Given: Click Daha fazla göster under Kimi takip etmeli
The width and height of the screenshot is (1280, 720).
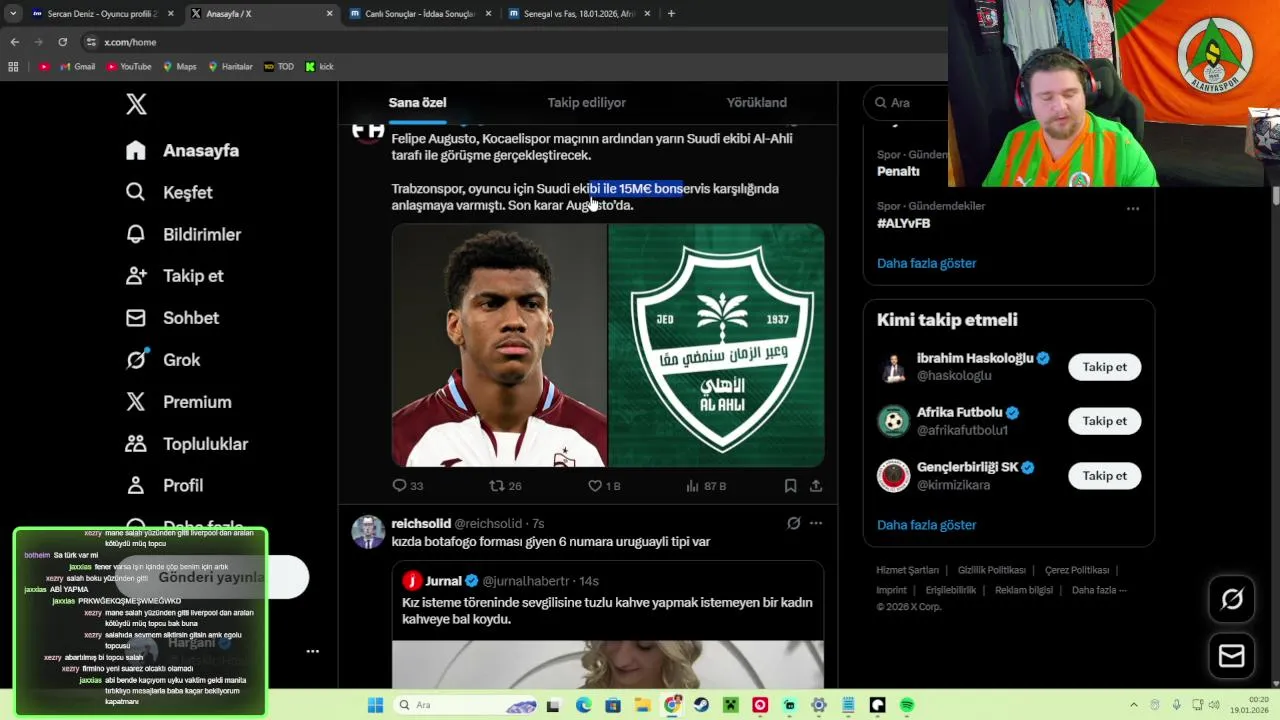Looking at the screenshot, I should [x=926, y=525].
